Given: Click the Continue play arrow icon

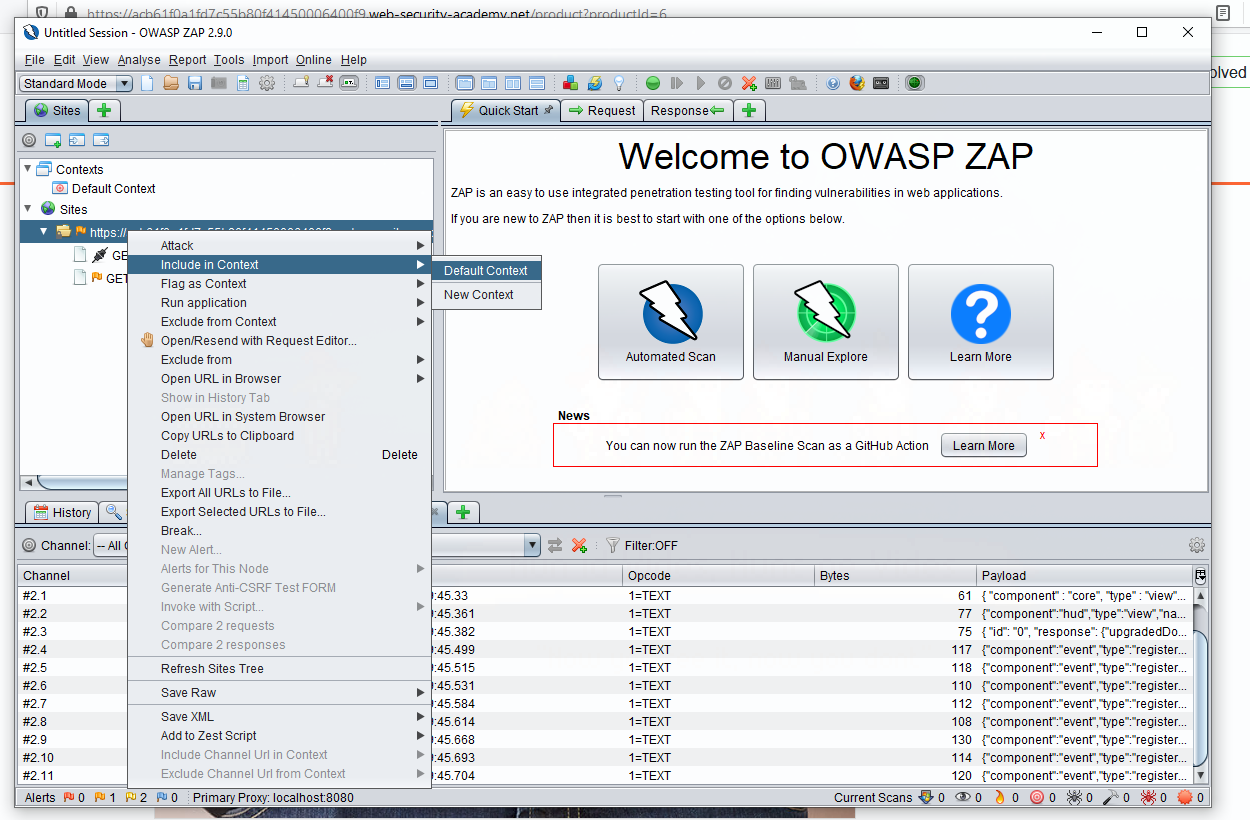Looking at the screenshot, I should point(700,84).
